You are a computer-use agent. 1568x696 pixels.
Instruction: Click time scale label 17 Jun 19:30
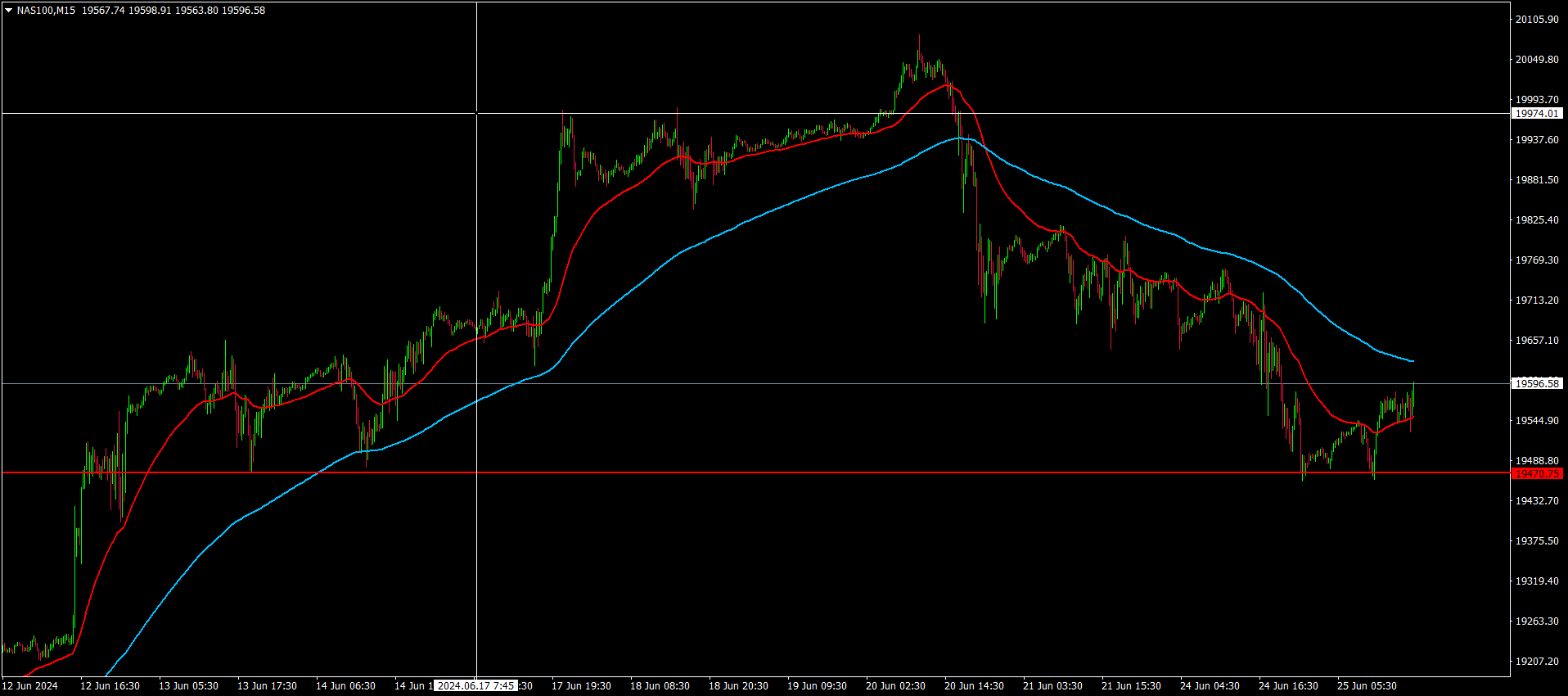582,686
